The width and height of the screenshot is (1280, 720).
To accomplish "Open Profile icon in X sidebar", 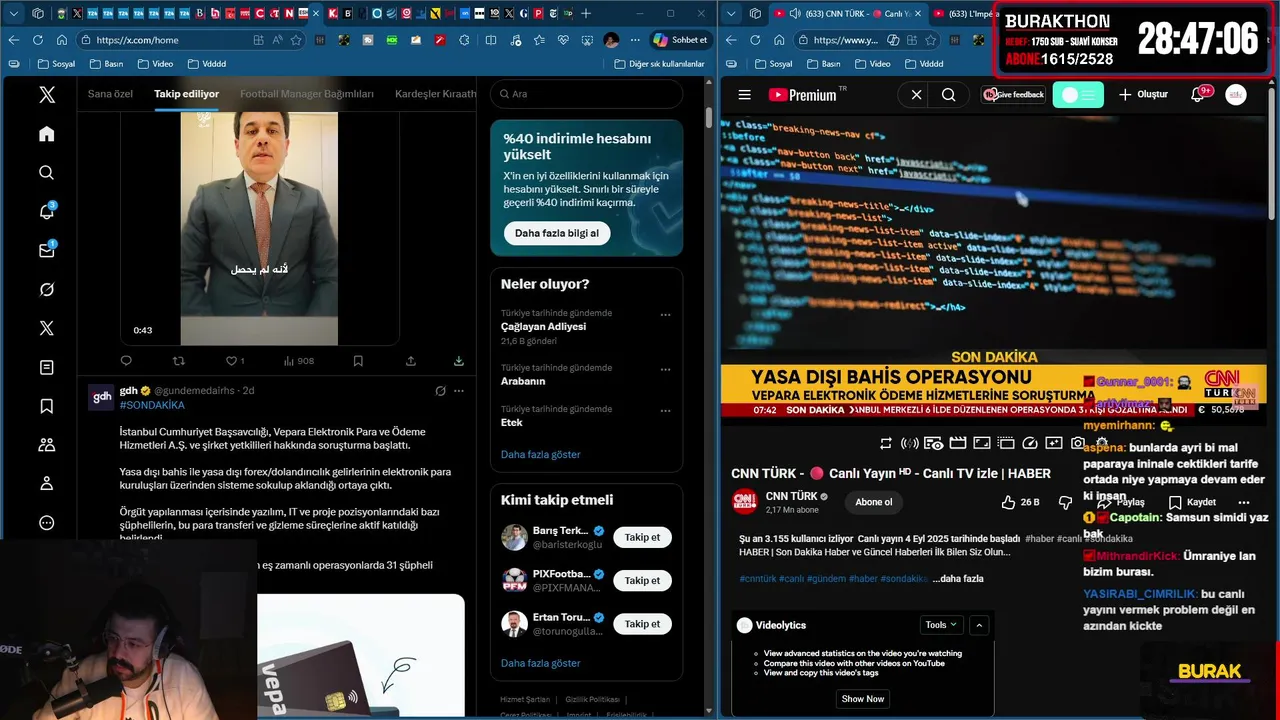I will click(47, 484).
